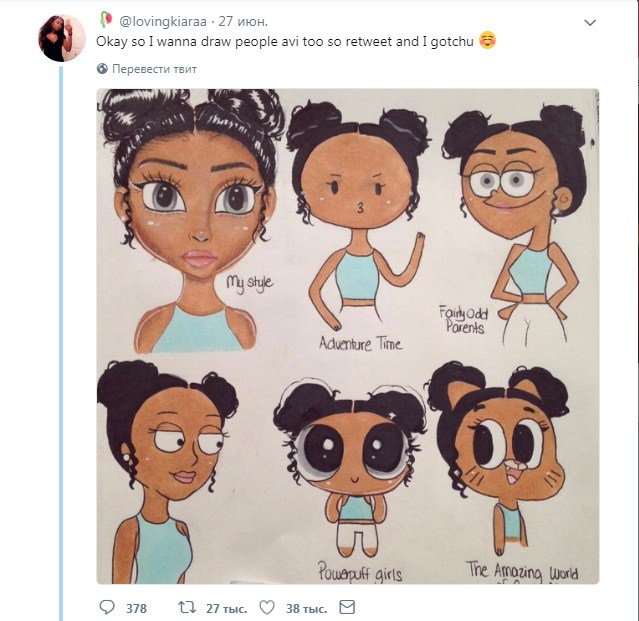This screenshot has width=639, height=621.
Task: Click the Adventure Time character drawing
Action: (x=358, y=216)
